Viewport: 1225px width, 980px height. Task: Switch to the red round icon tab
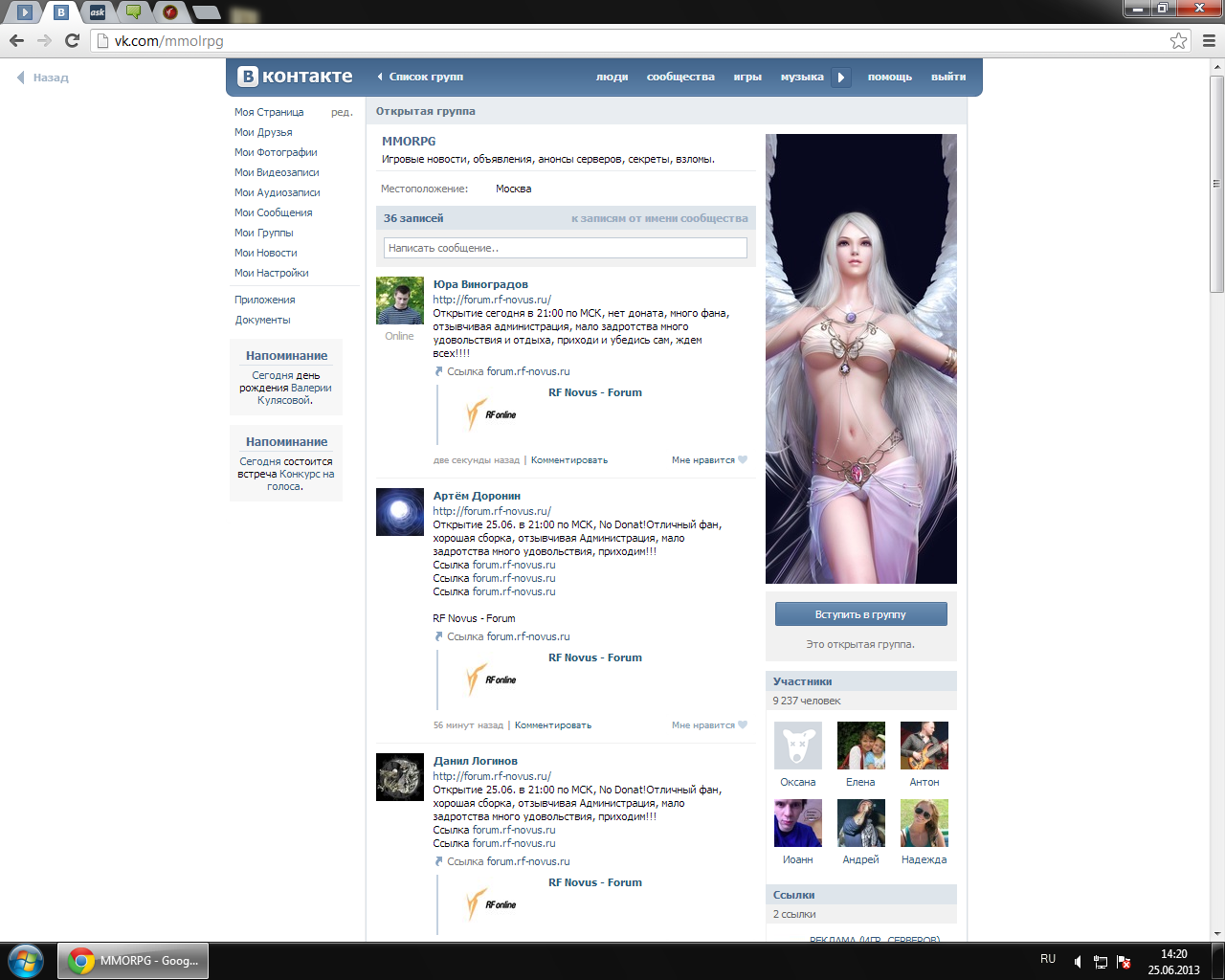[x=169, y=12]
